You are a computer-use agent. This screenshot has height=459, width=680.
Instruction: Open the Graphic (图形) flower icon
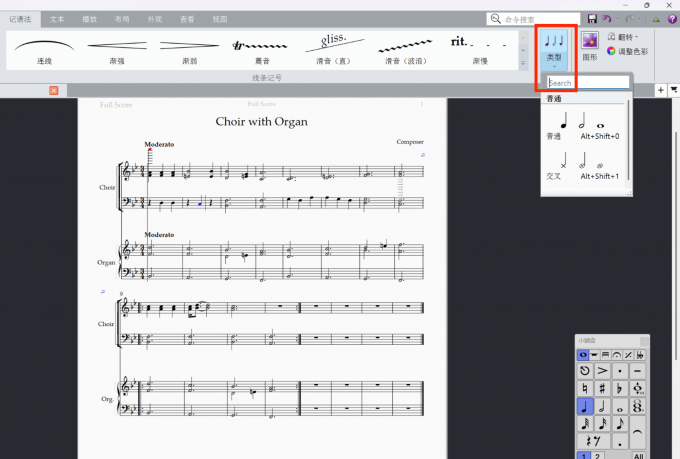[x=590, y=46]
